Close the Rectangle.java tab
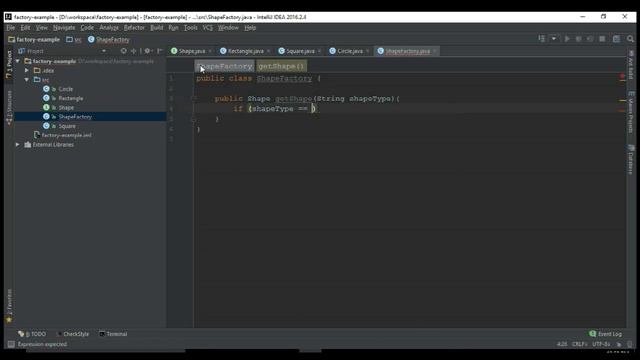 (x=269, y=51)
